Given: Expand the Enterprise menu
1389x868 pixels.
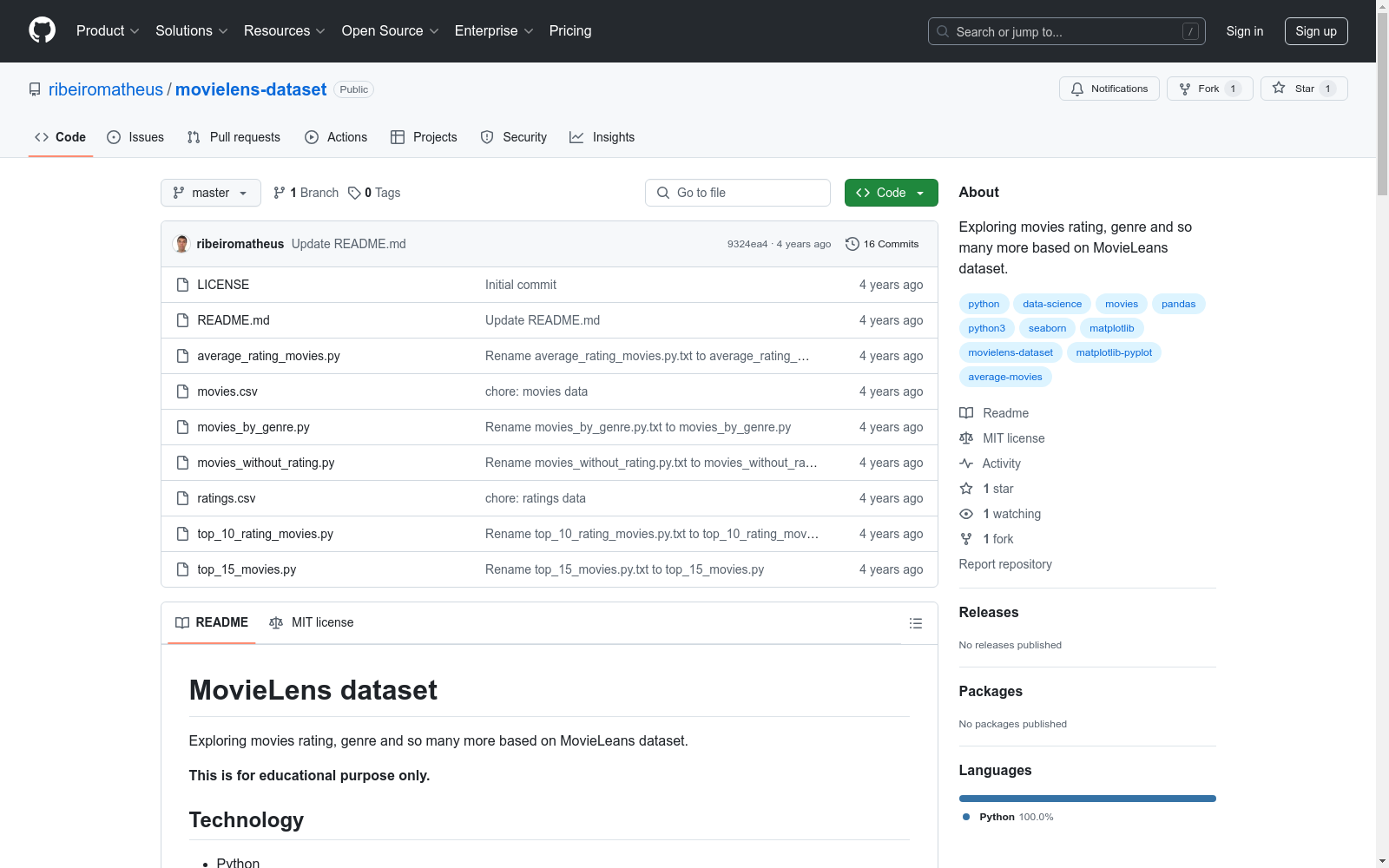Looking at the screenshot, I should (494, 30).
